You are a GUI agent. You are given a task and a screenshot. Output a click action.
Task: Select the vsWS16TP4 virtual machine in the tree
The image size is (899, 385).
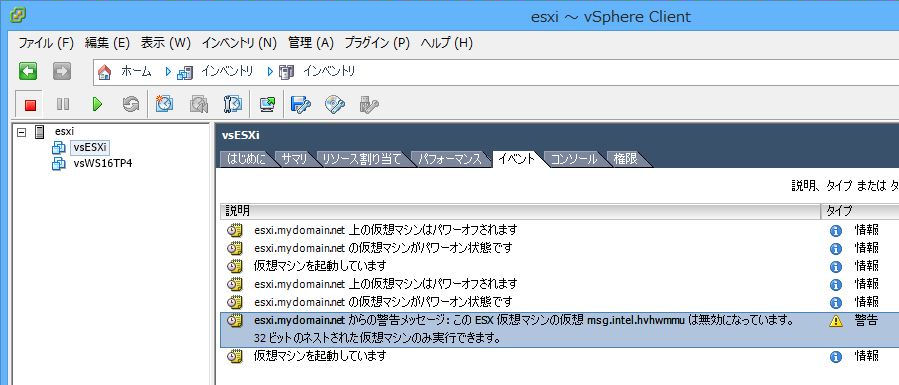pos(103,163)
